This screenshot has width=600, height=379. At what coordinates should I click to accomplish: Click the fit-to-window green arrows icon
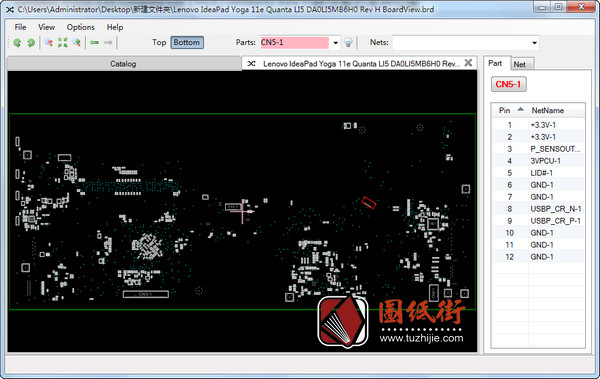(62, 42)
